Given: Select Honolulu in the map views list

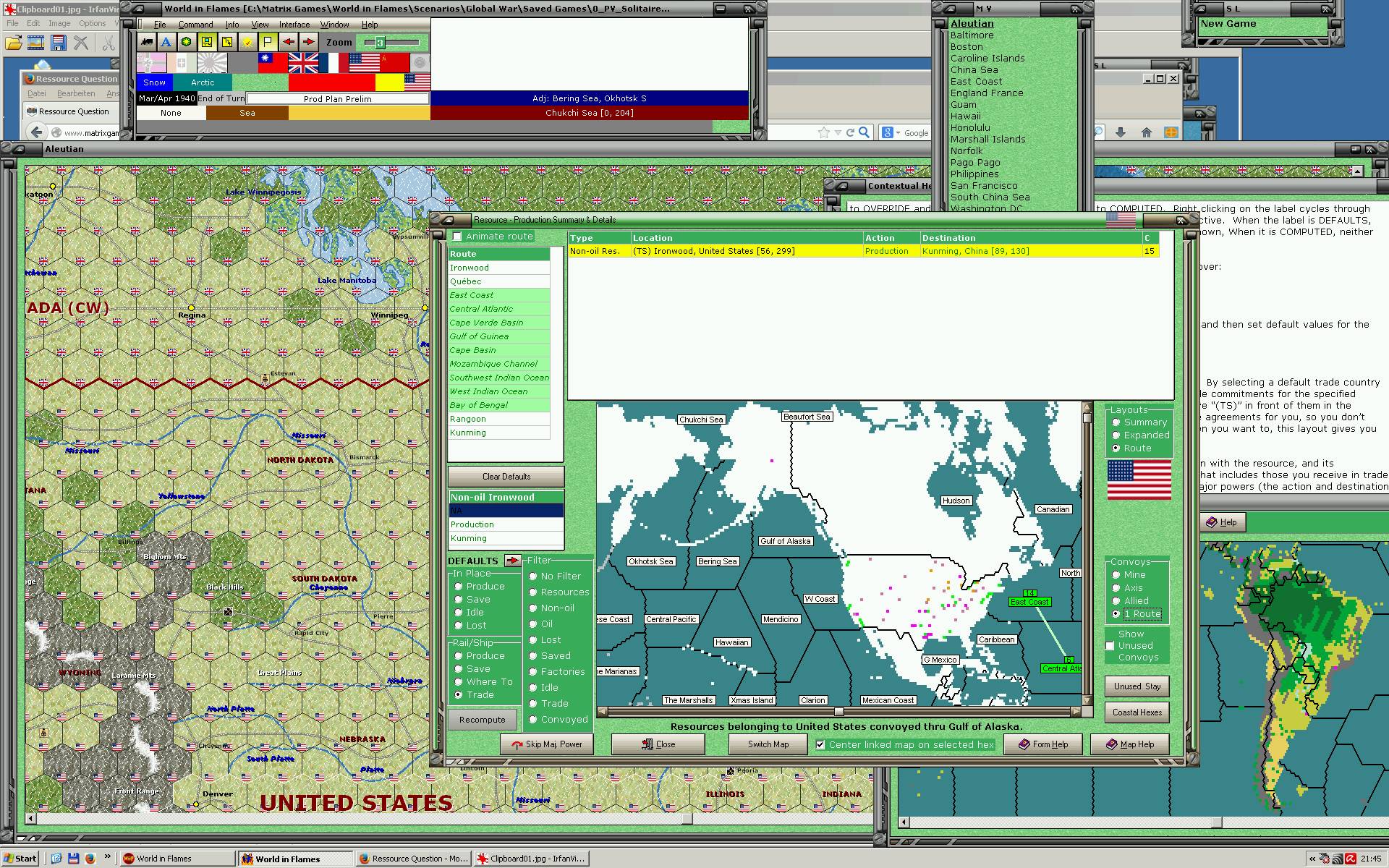Looking at the screenshot, I should 970,128.
